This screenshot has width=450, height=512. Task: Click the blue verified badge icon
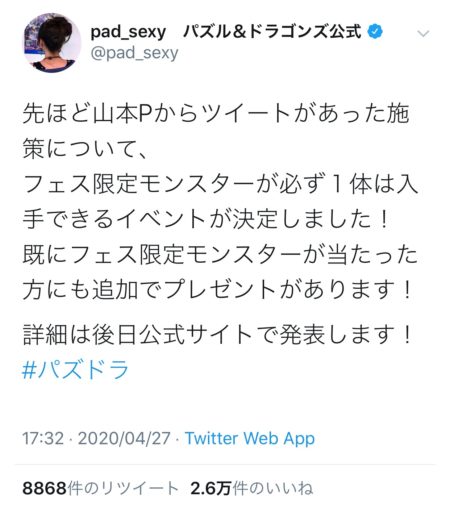click(375, 32)
